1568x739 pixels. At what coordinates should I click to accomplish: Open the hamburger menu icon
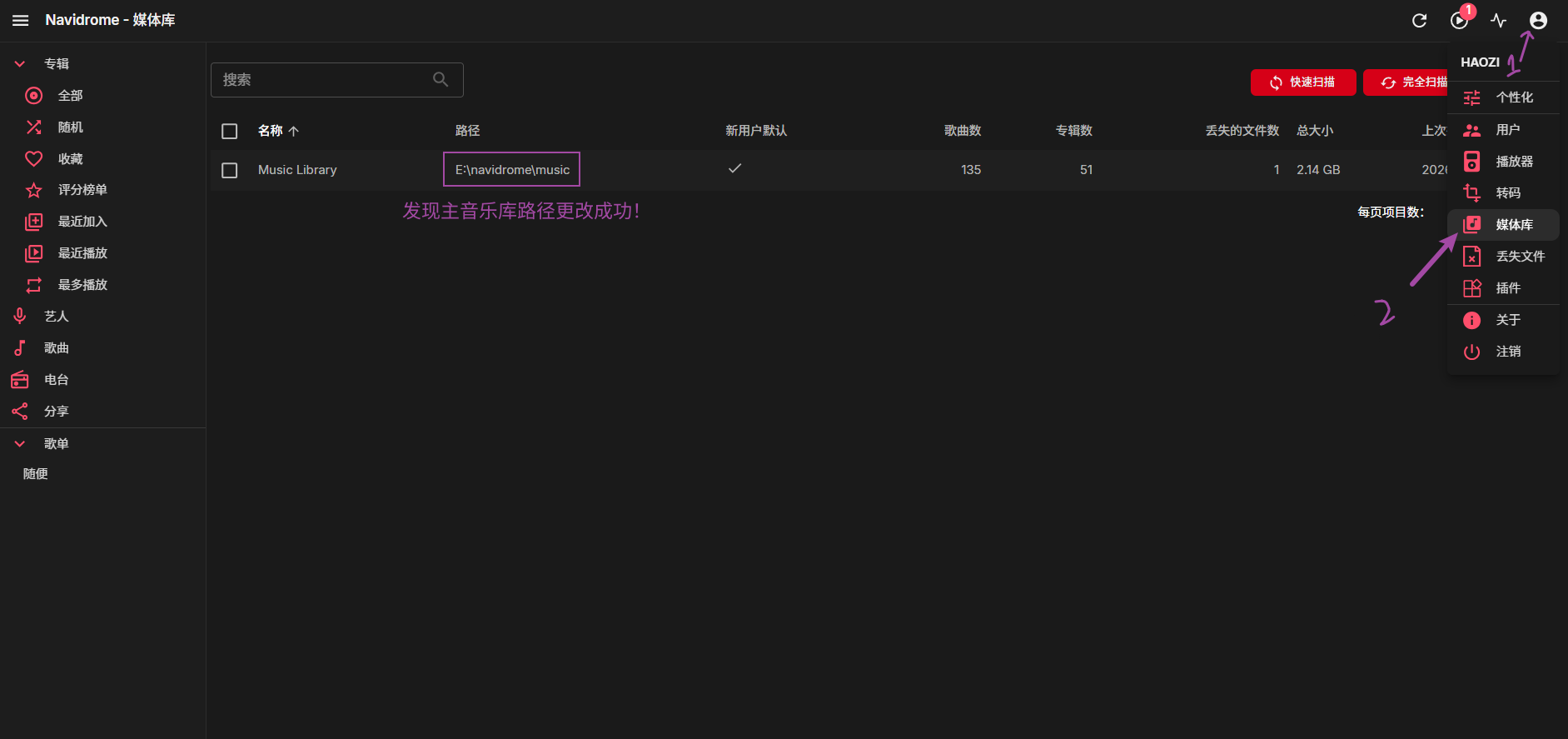tap(21, 20)
